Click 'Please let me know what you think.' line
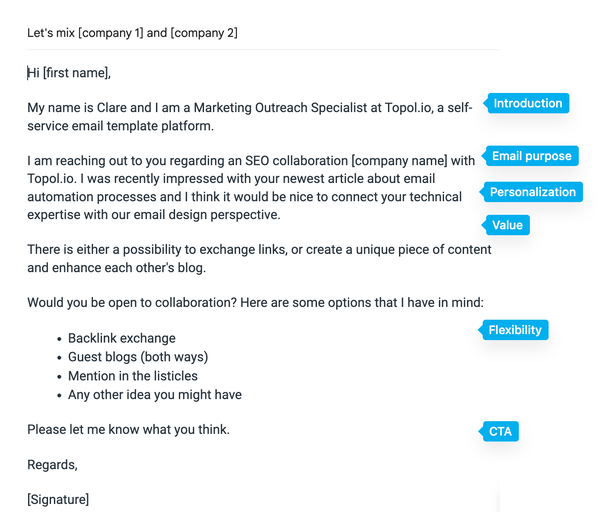 [128, 430]
